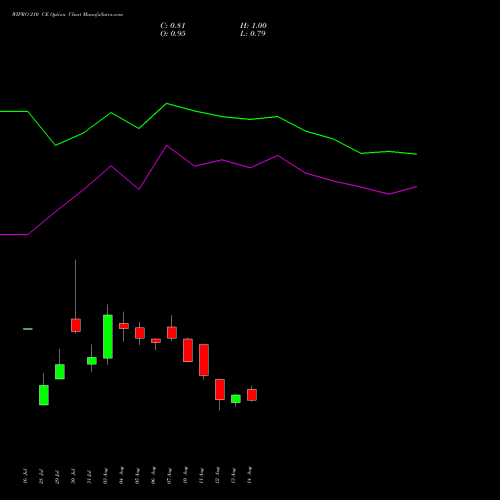Click the 13 Aug date label
The height and width of the screenshot is (500, 500).
(233, 476)
